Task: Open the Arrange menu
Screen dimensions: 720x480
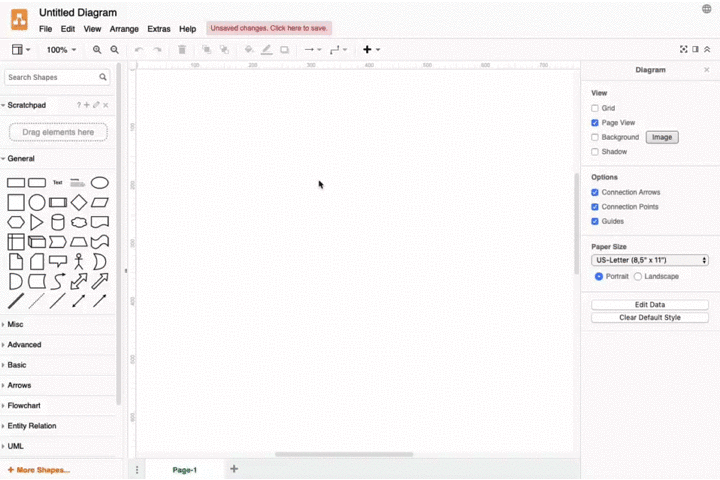Action: tap(124, 29)
